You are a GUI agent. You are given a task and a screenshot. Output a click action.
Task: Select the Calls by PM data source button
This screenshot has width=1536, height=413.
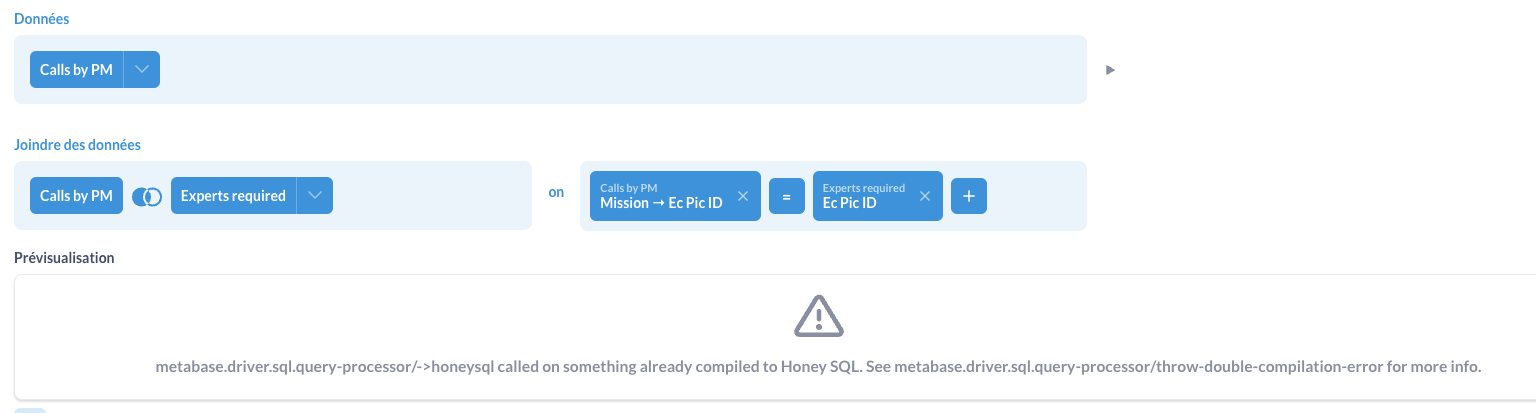point(77,70)
